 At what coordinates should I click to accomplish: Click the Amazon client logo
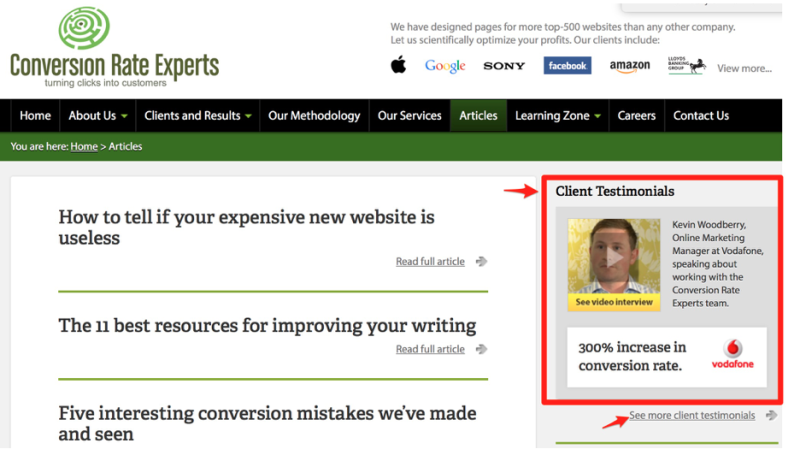click(x=630, y=66)
